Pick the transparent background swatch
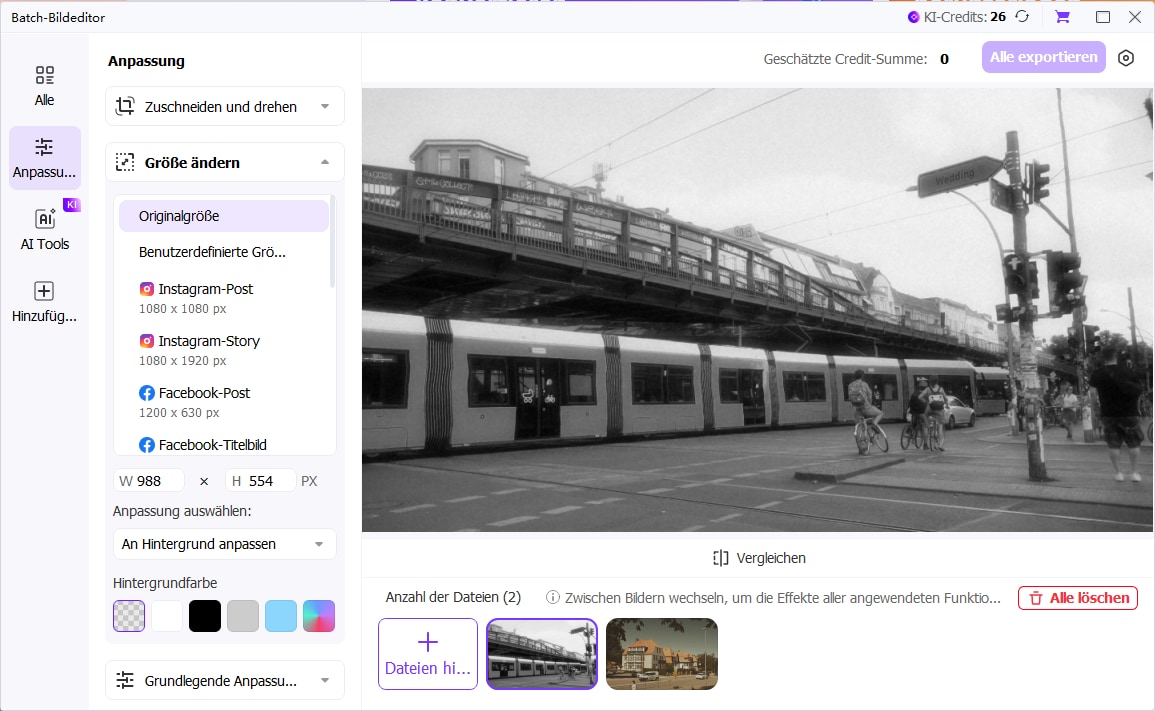Viewport: 1155px width, 711px height. click(x=129, y=616)
